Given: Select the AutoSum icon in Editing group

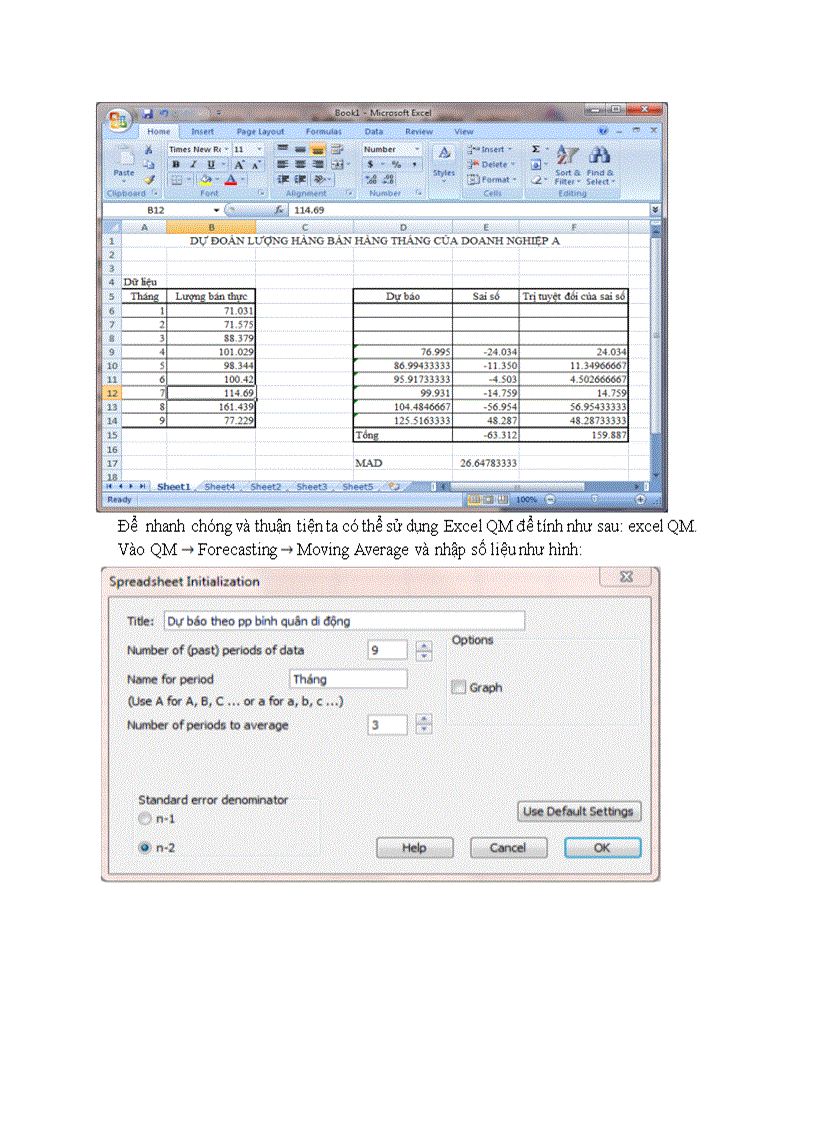Looking at the screenshot, I should tap(536, 148).
